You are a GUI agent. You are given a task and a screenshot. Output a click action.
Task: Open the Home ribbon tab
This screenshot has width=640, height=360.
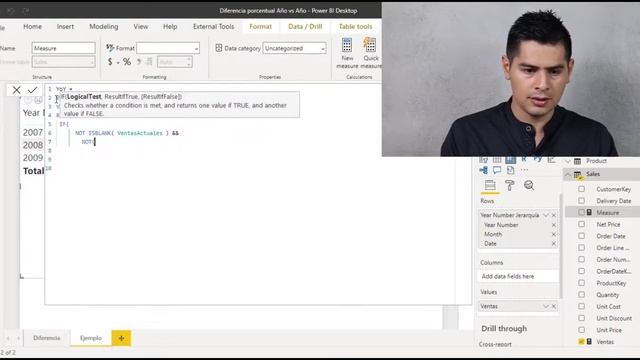pyautogui.click(x=32, y=27)
